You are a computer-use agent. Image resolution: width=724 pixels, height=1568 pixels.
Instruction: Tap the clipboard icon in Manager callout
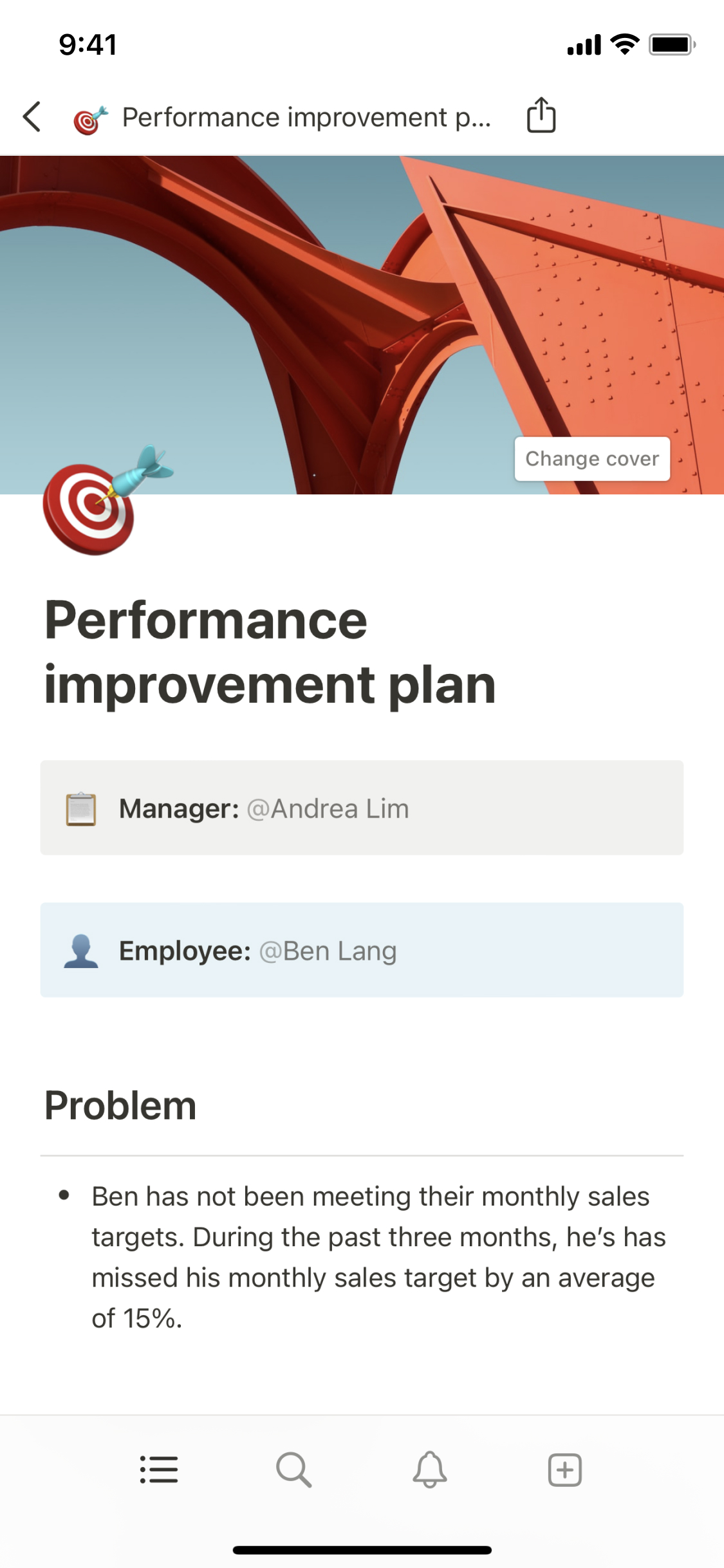[x=81, y=809]
